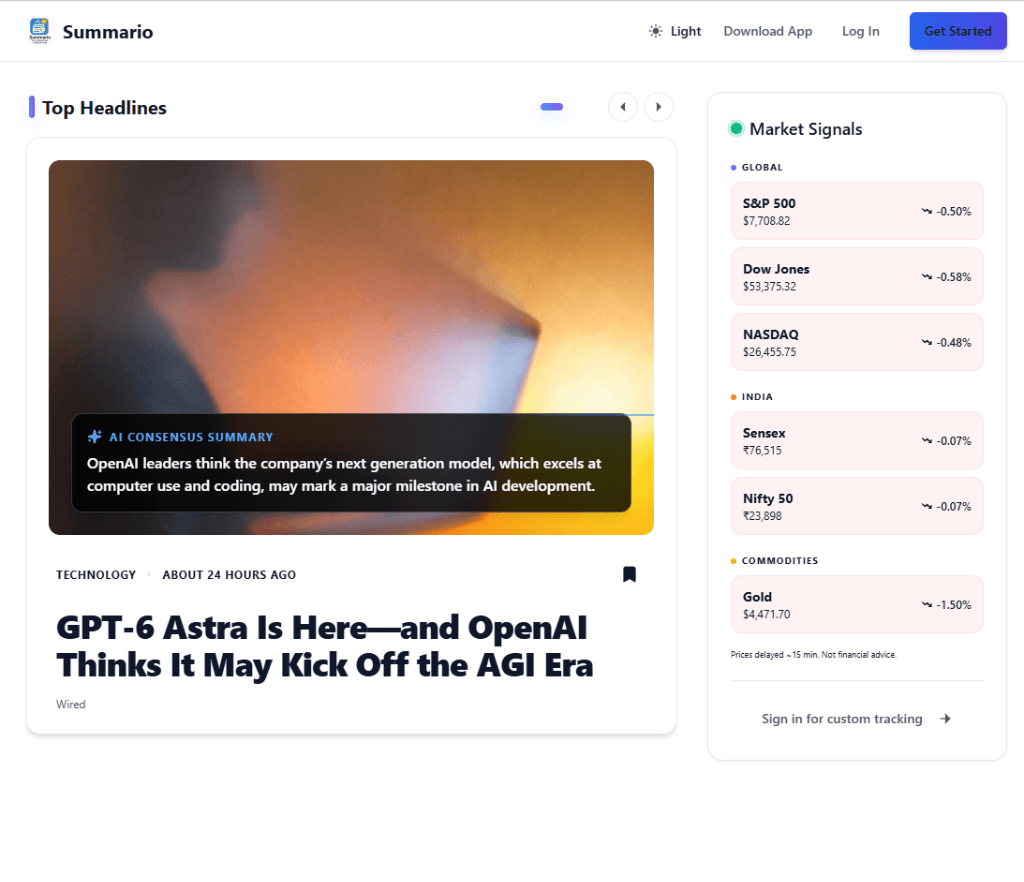This screenshot has height=882, width=1024.
Task: Click the Nifty 50 downtrend icon
Action: tap(927, 506)
